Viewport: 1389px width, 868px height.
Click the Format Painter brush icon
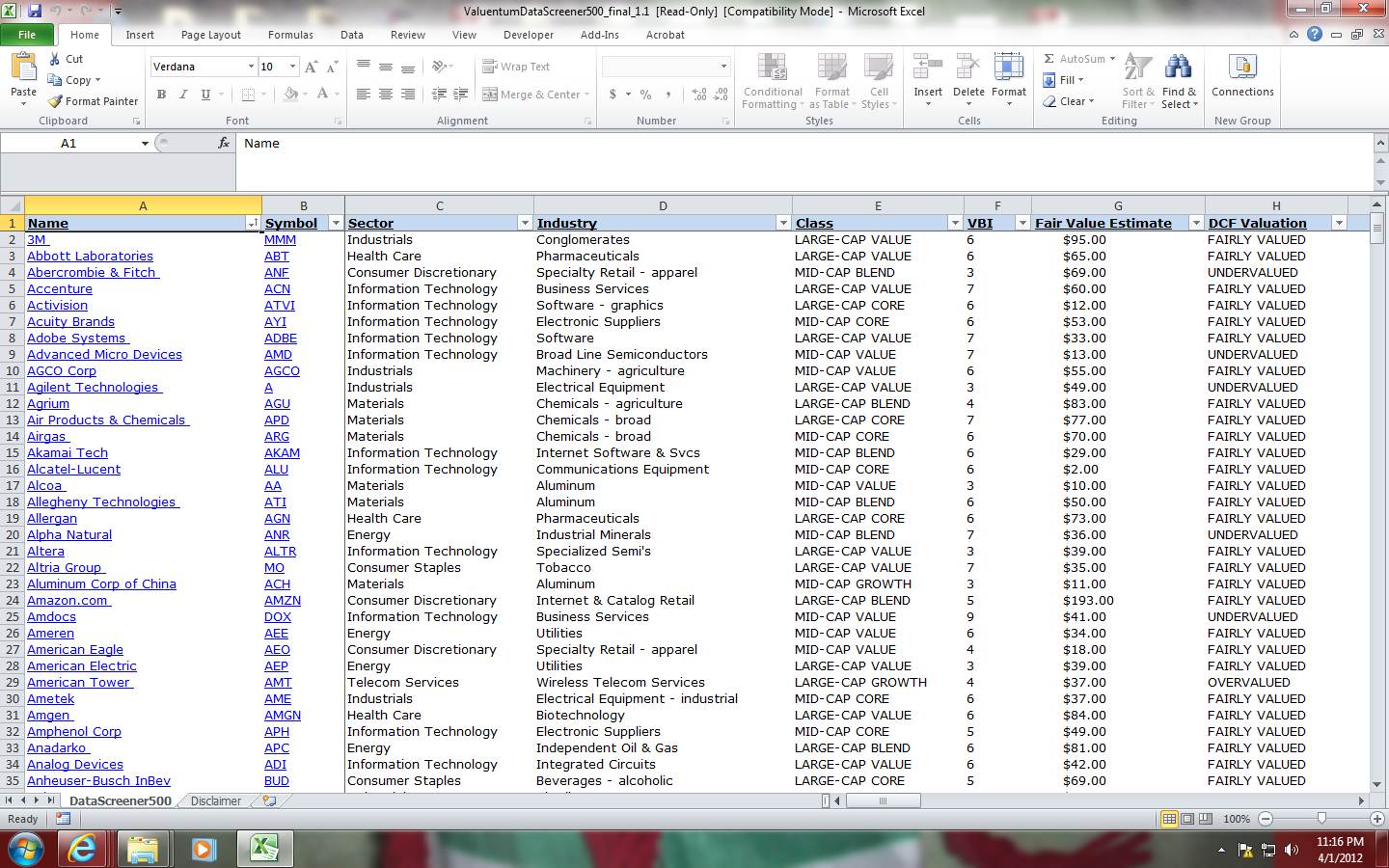click(56, 101)
